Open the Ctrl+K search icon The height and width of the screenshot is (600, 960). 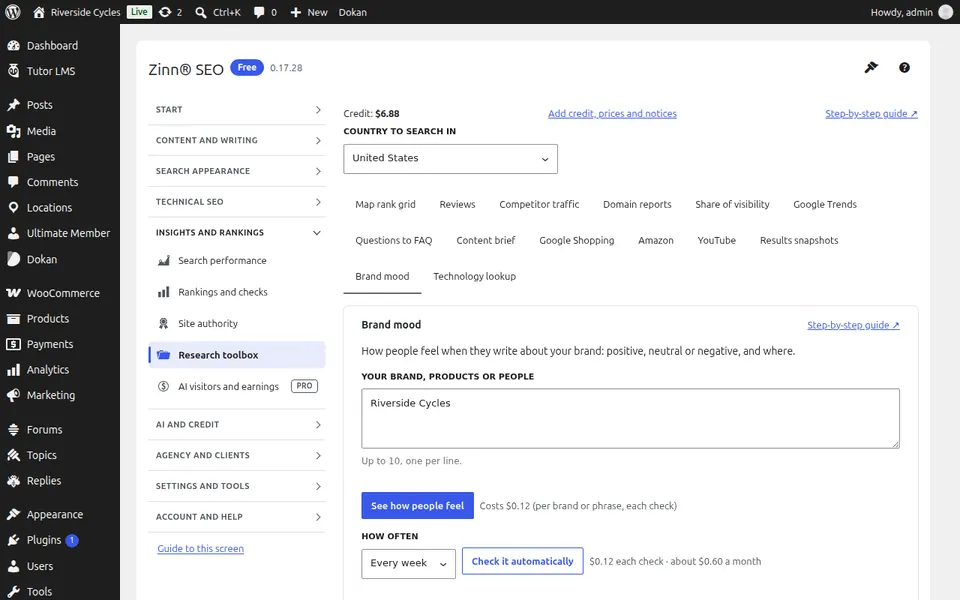201,12
